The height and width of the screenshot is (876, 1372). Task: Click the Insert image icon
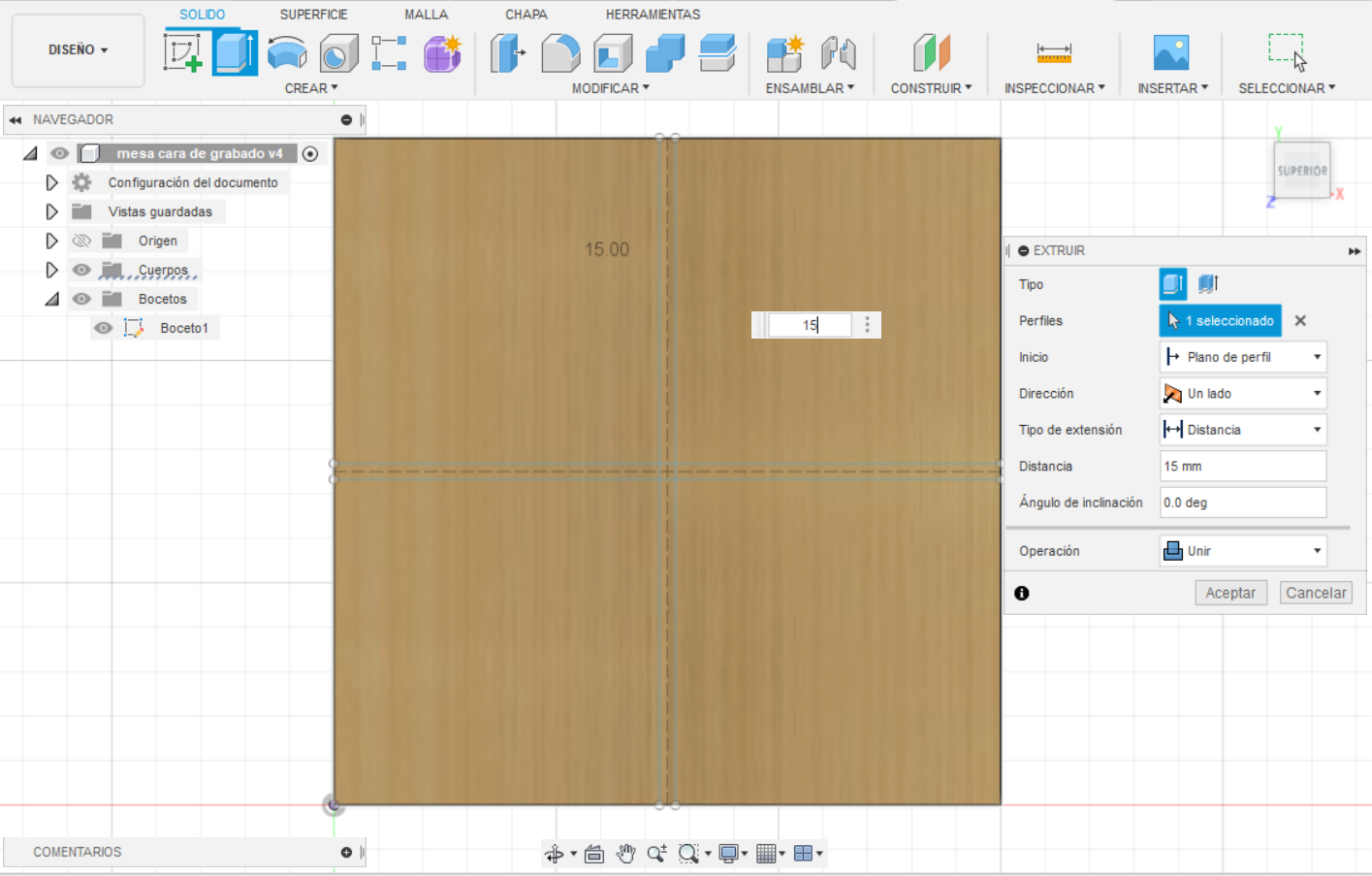pyautogui.click(x=1171, y=52)
